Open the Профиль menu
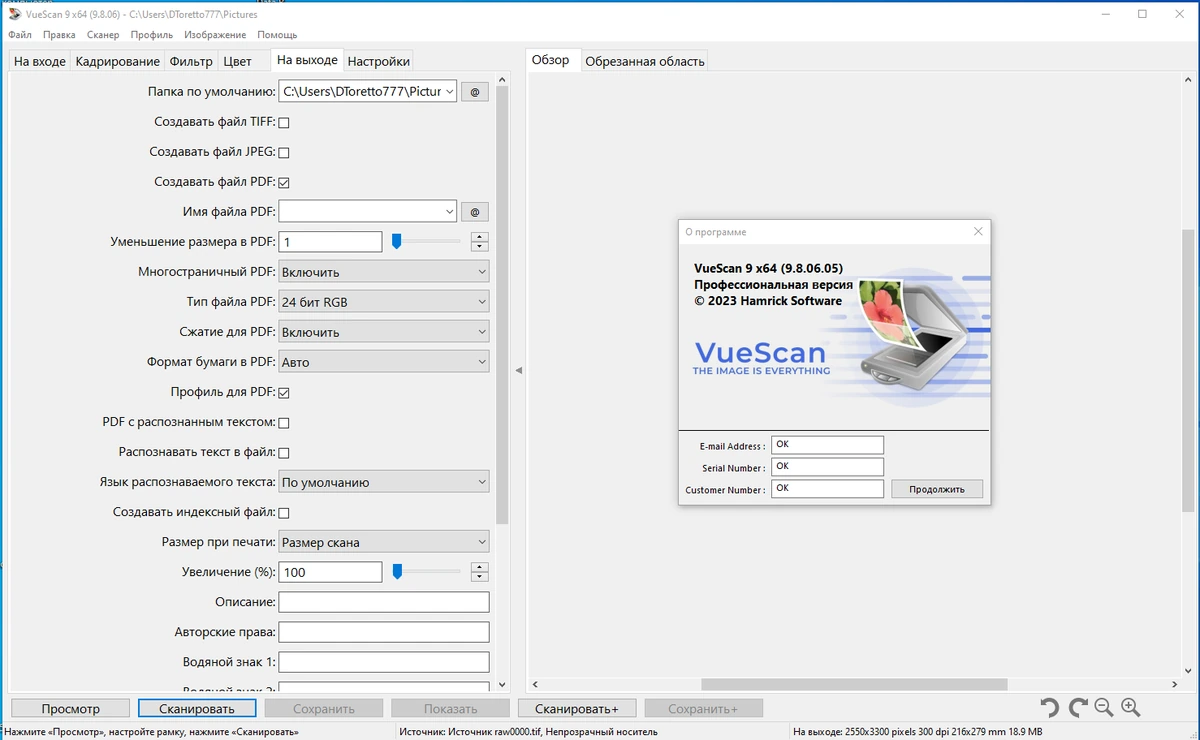The width and height of the screenshot is (1200, 740). 152,35
